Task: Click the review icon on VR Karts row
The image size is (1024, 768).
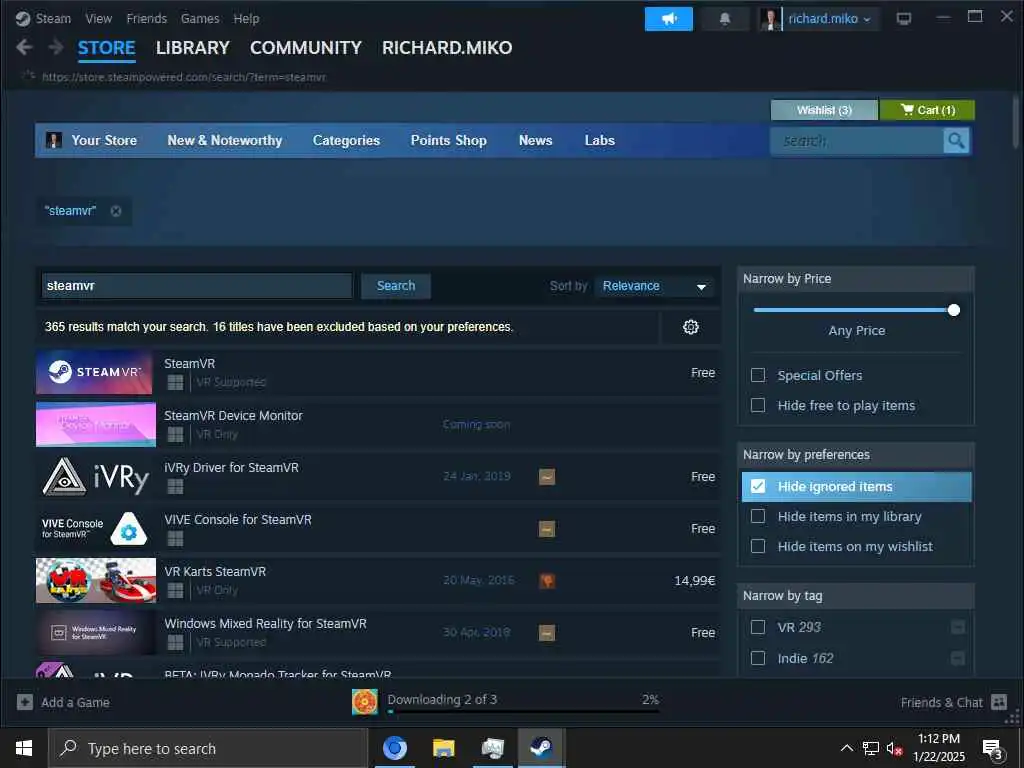Action: point(547,581)
